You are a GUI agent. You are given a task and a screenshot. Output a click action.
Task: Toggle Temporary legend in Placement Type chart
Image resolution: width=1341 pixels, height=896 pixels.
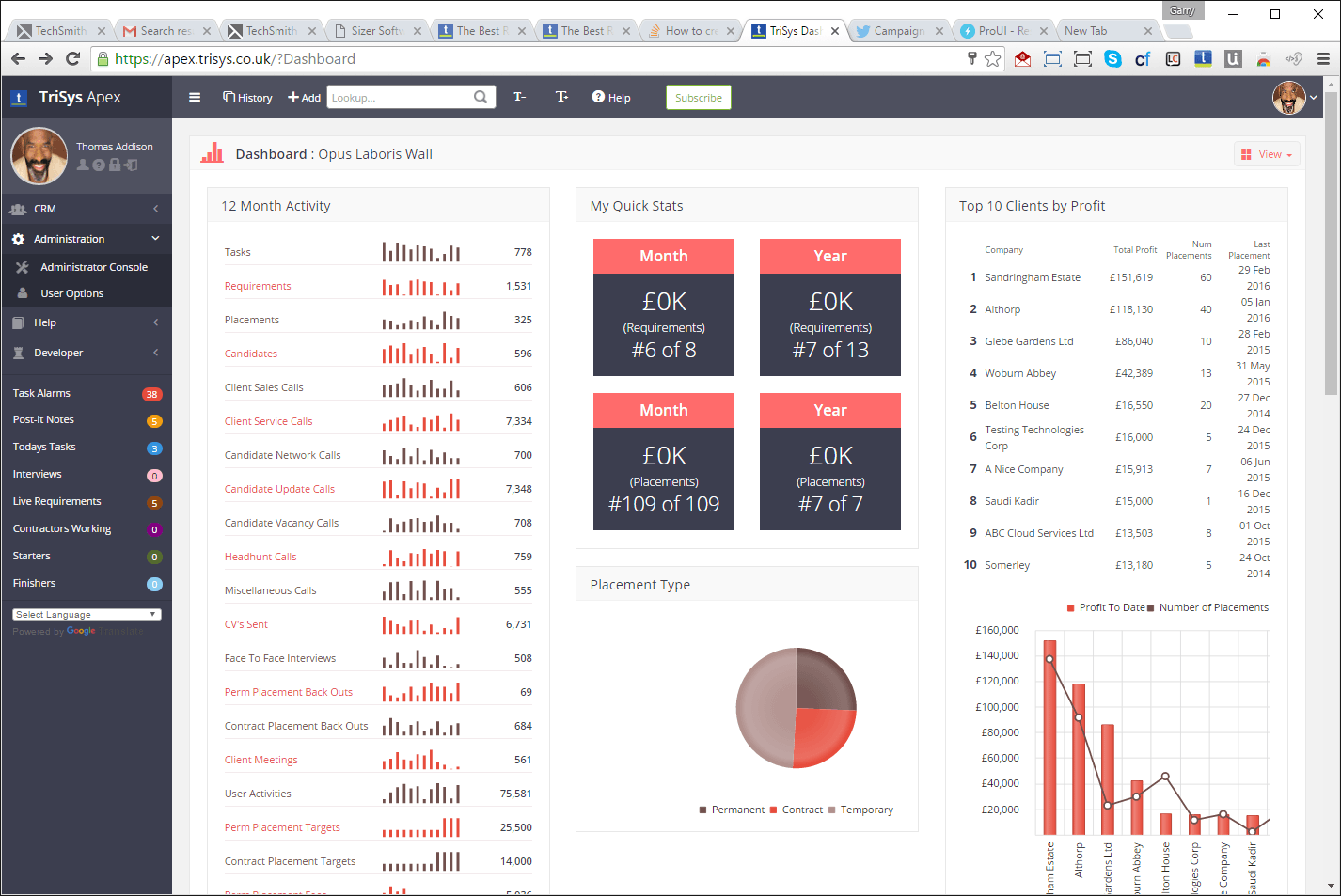860,810
